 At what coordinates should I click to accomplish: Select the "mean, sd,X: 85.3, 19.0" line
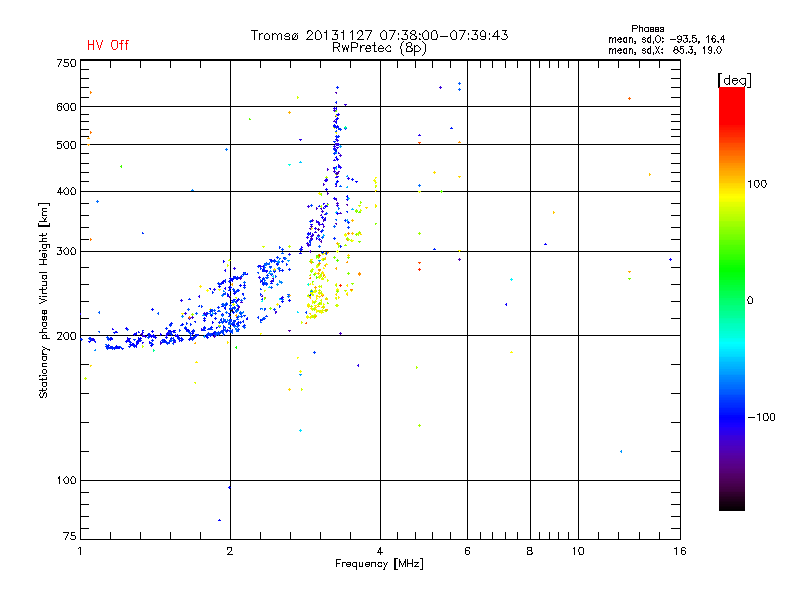pos(665,50)
